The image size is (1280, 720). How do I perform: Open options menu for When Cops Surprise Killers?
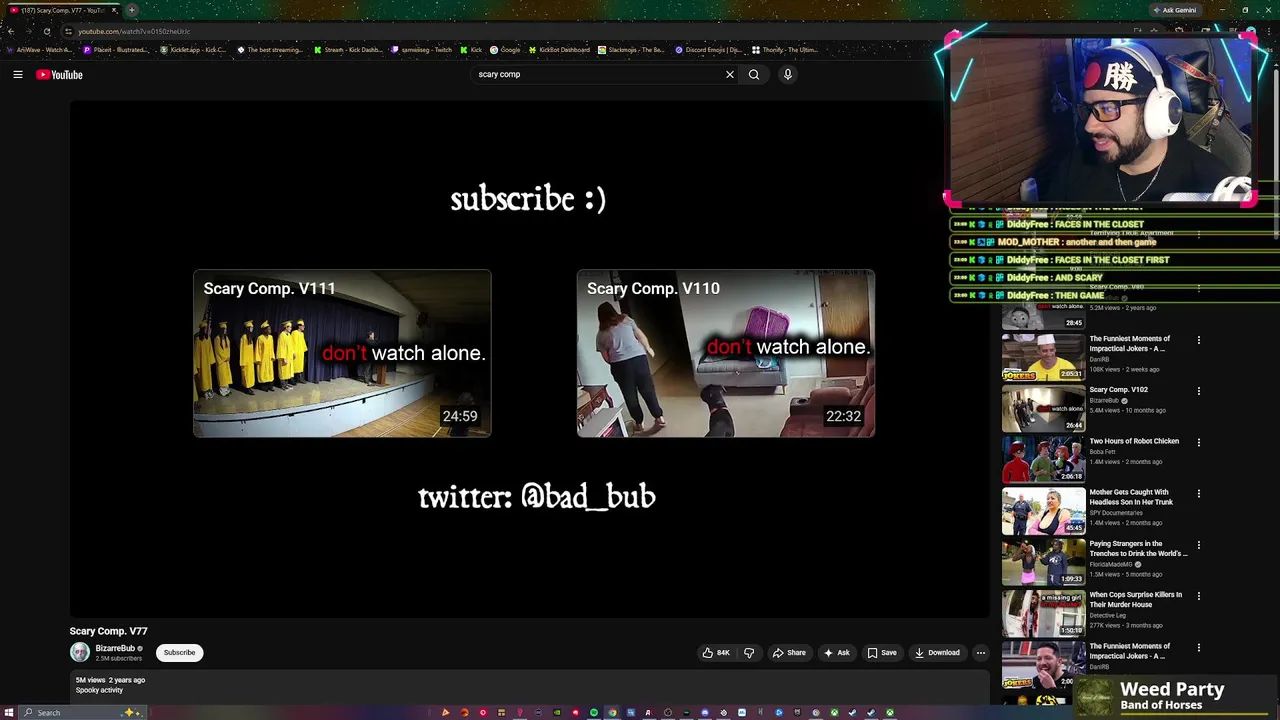1199,596
